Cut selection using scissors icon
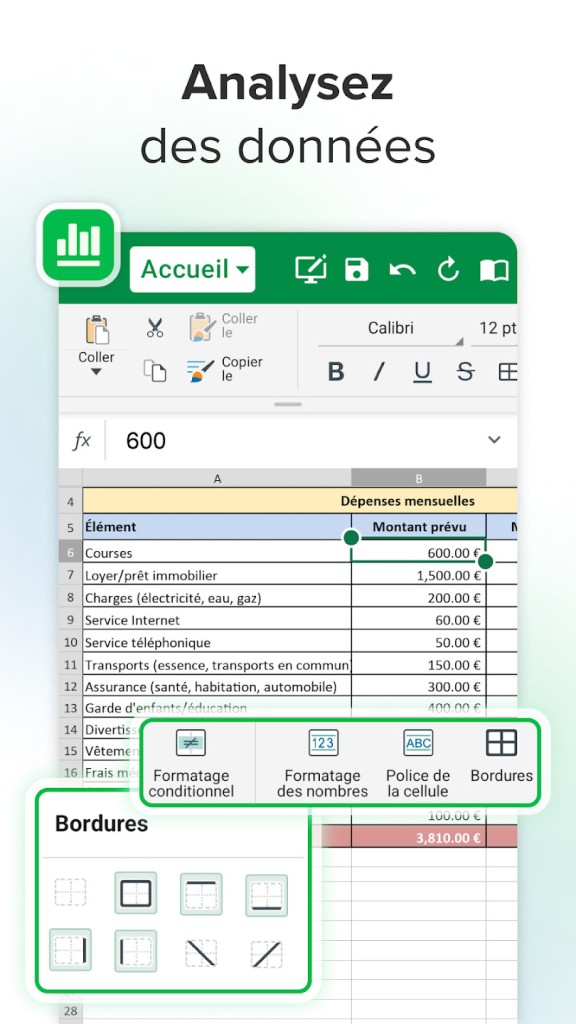576x1024 pixels. [155, 328]
